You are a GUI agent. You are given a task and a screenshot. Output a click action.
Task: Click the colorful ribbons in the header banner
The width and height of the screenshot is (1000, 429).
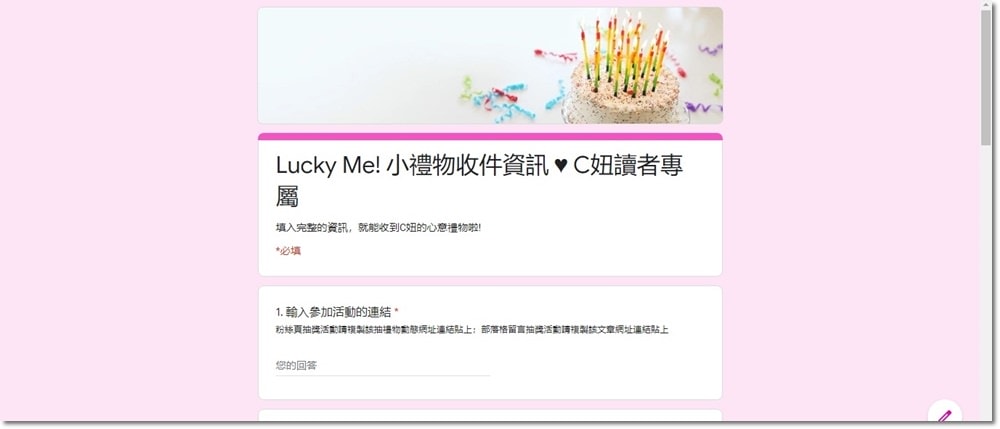click(x=504, y=99)
